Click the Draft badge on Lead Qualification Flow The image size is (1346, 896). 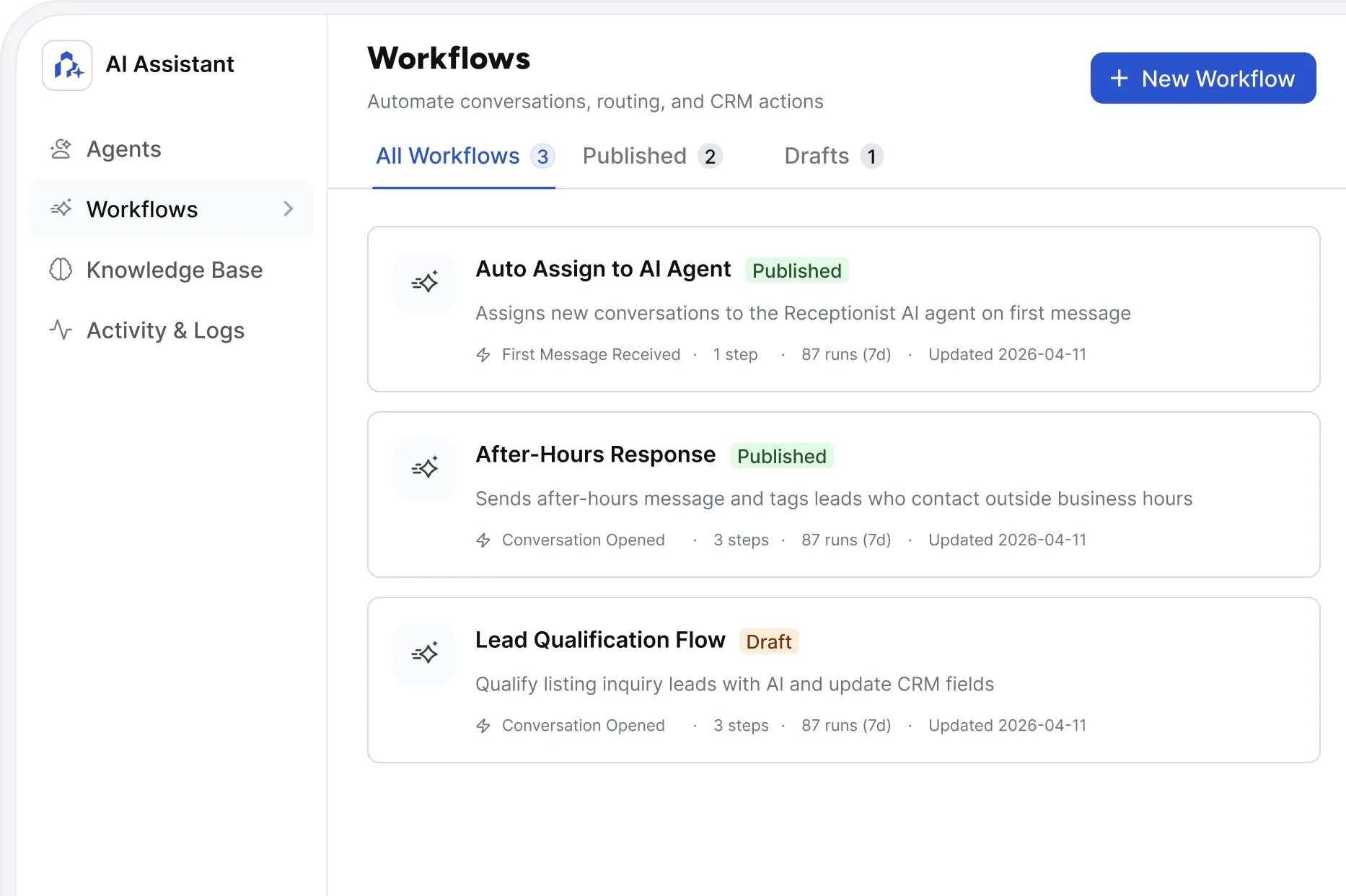(x=769, y=641)
